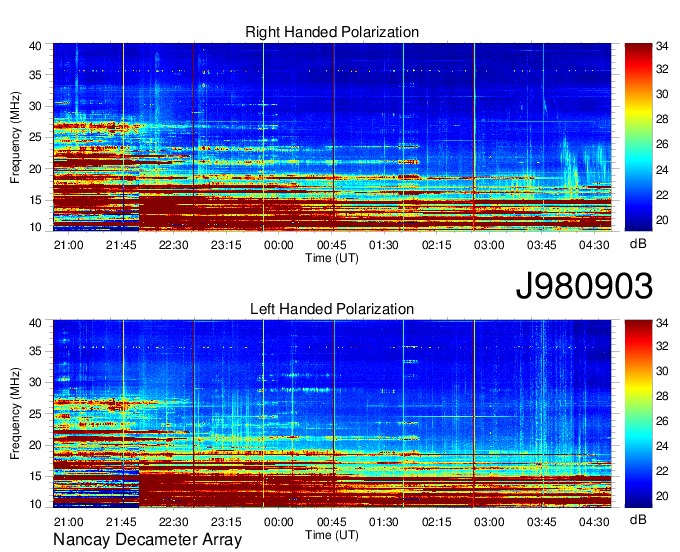Click the Right Handed Polarization title
The width and height of the screenshot is (680, 552).
332,32
